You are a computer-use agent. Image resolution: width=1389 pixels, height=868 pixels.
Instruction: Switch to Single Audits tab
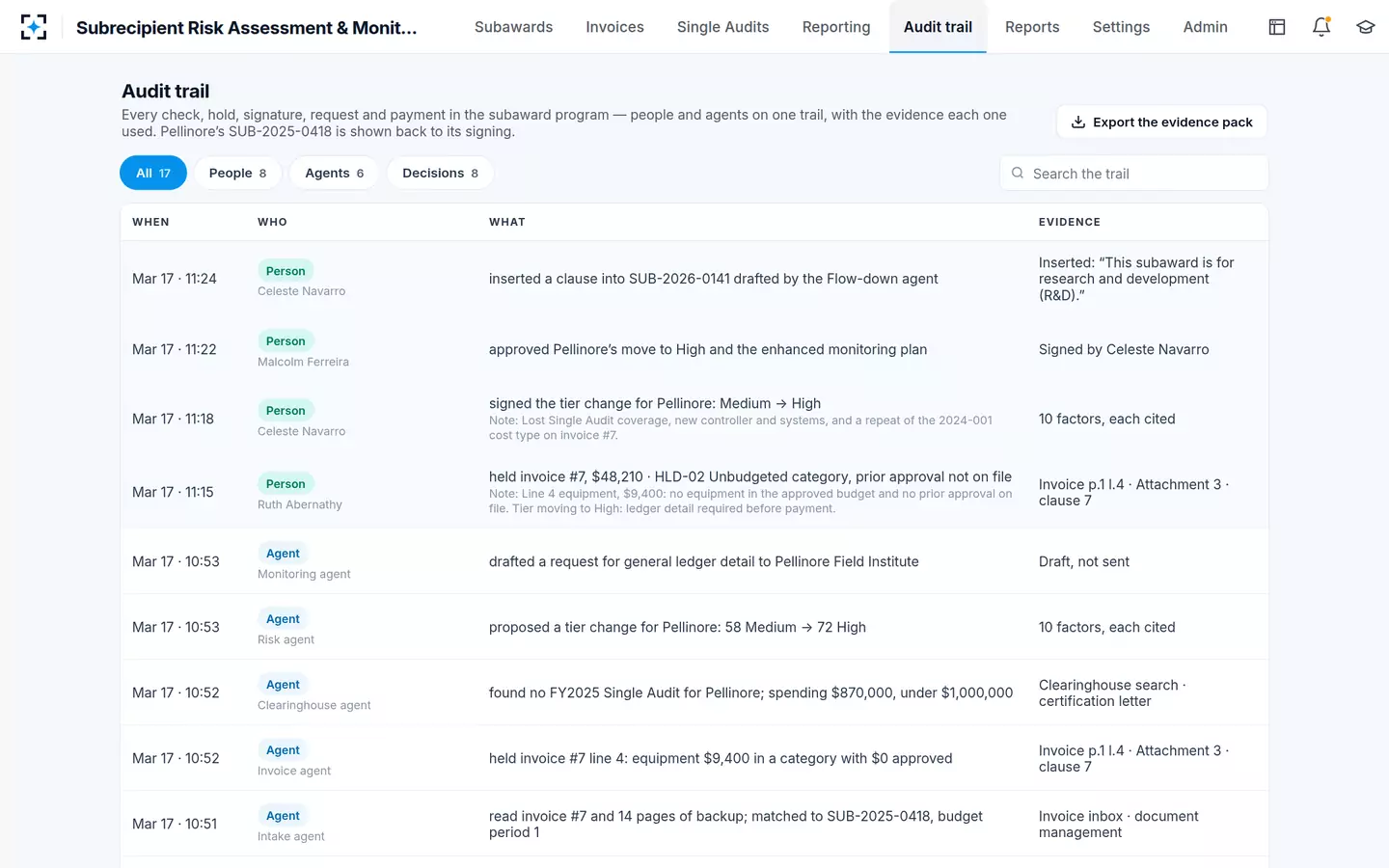pyautogui.click(x=722, y=27)
